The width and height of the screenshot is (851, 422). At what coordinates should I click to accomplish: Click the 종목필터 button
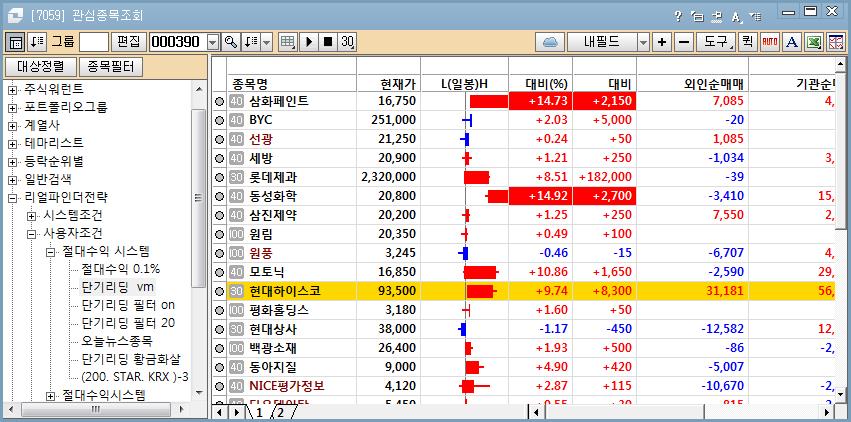coord(111,67)
